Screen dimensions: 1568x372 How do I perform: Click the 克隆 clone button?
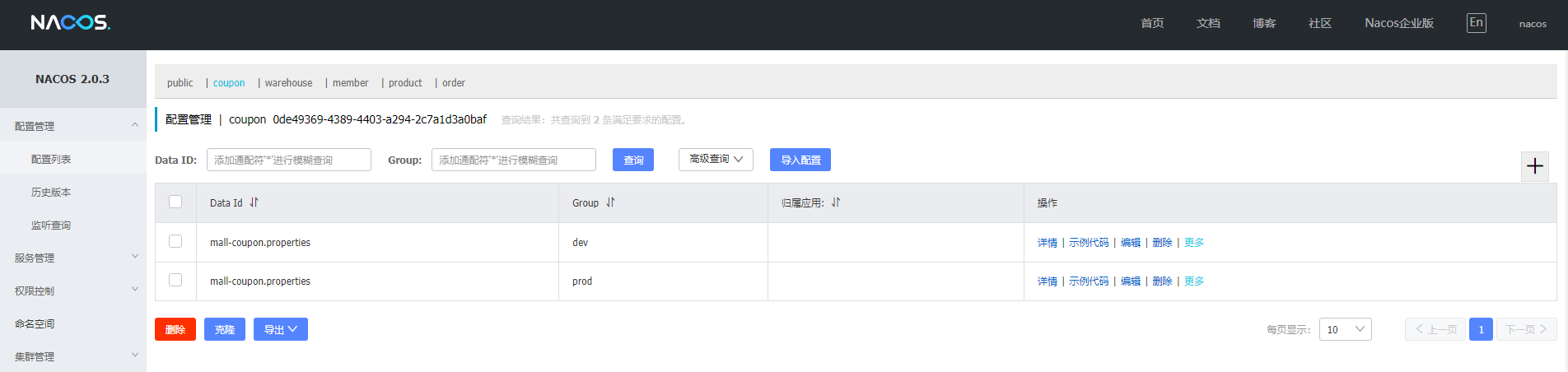(225, 329)
